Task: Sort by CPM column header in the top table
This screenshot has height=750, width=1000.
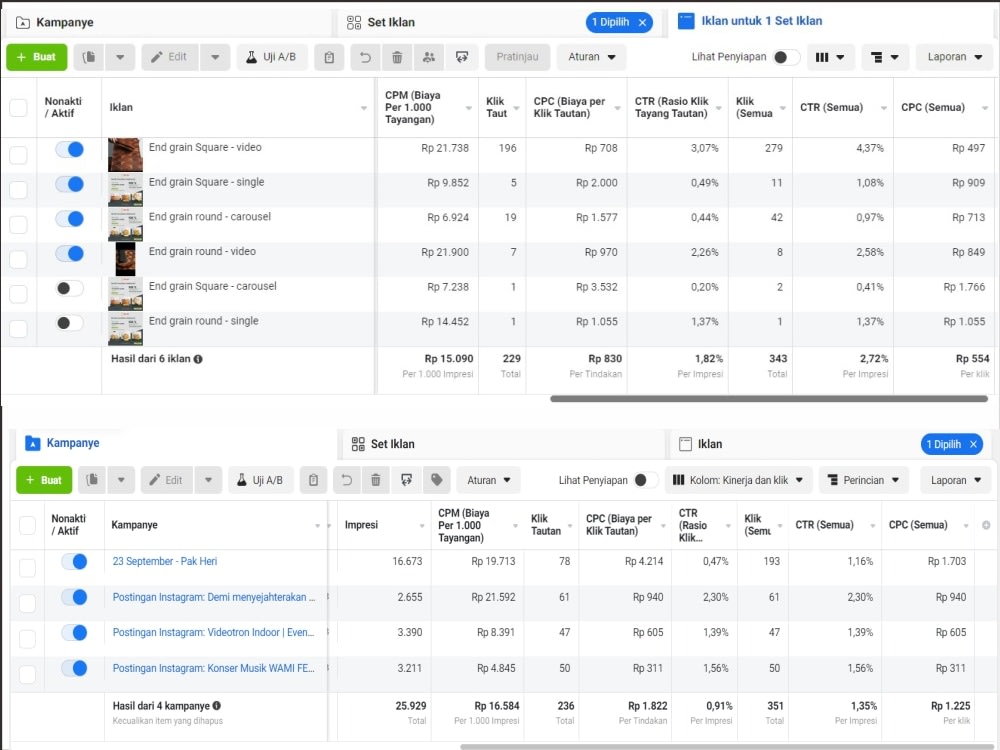Action: (x=428, y=107)
